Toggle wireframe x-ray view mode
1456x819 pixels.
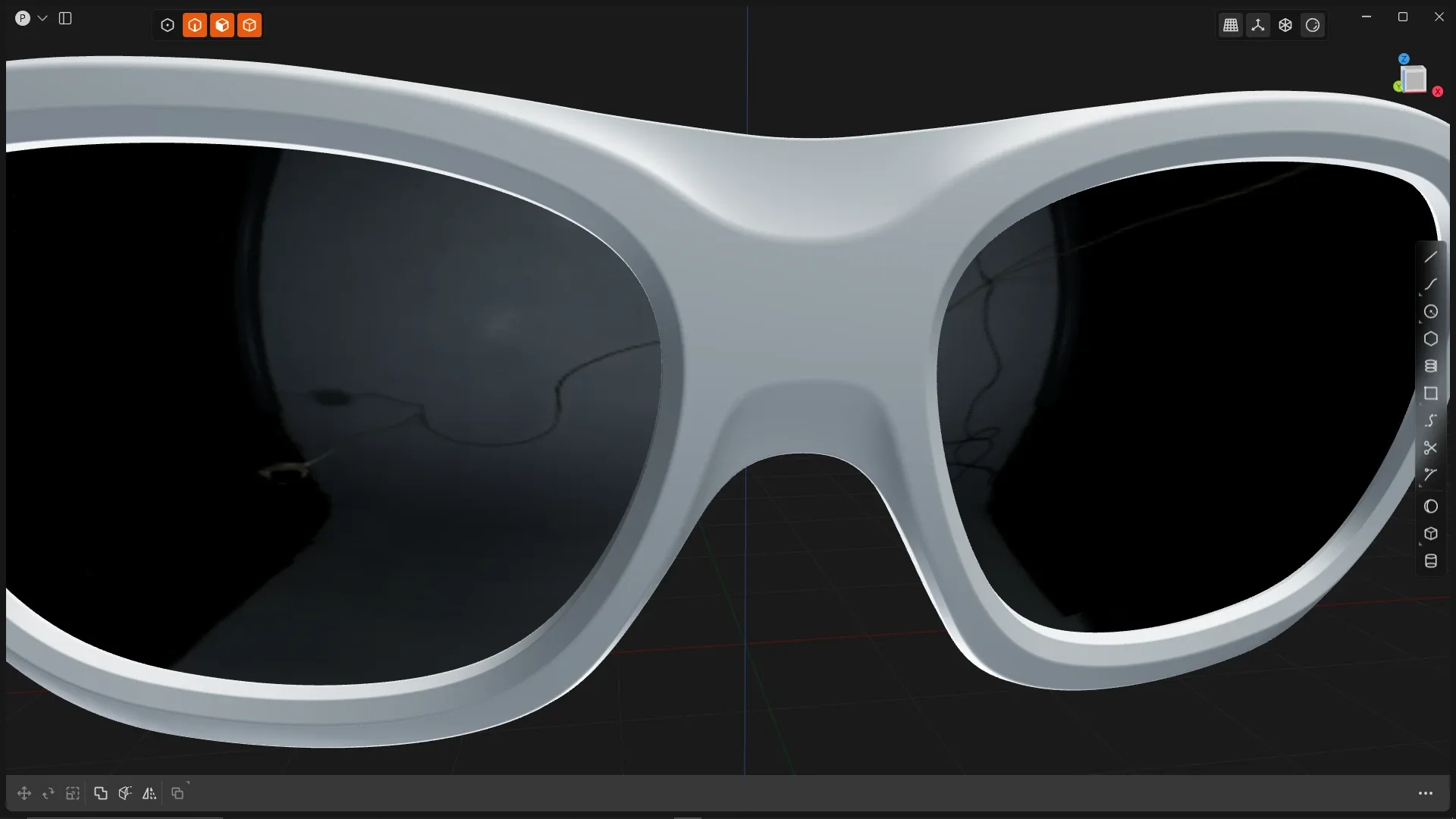pos(1285,25)
